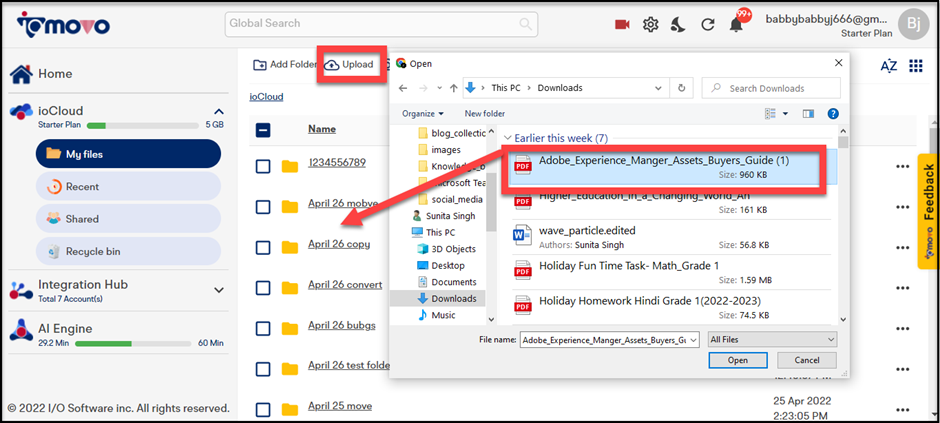Open the Organize dropdown menu
Image resolution: width=940 pixels, height=423 pixels.
click(423, 113)
